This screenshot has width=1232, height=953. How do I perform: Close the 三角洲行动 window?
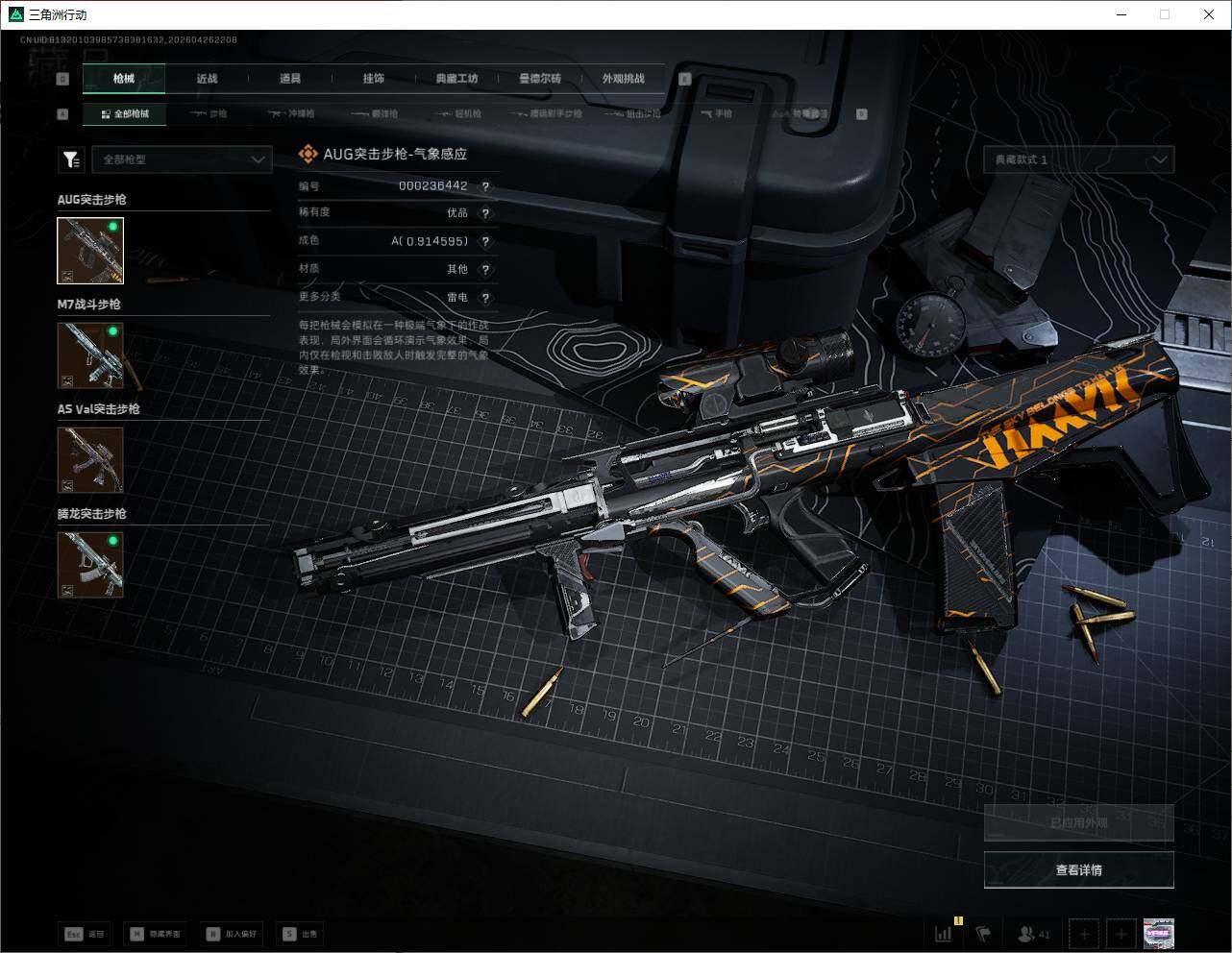(1209, 14)
